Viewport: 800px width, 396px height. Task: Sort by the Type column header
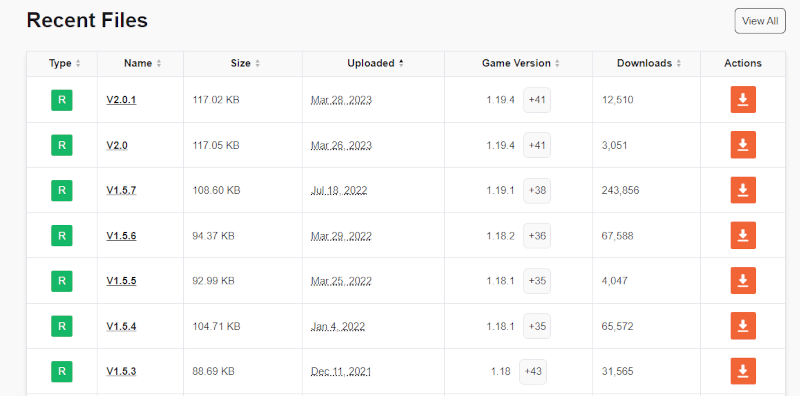pos(62,63)
